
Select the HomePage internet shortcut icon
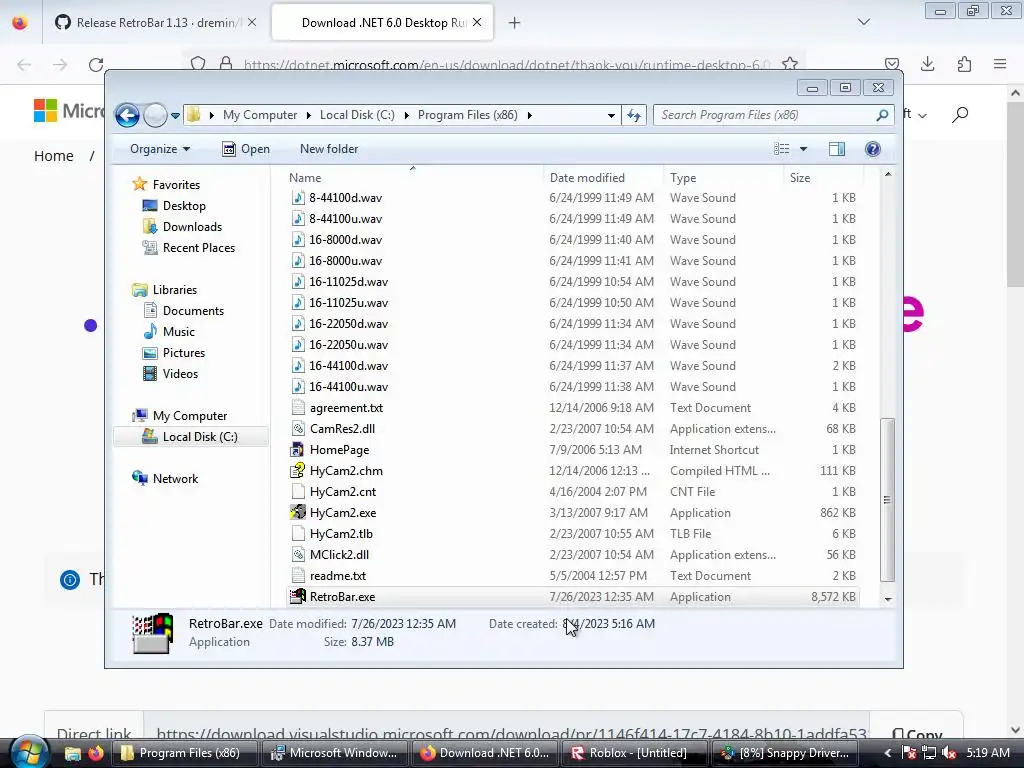point(298,450)
